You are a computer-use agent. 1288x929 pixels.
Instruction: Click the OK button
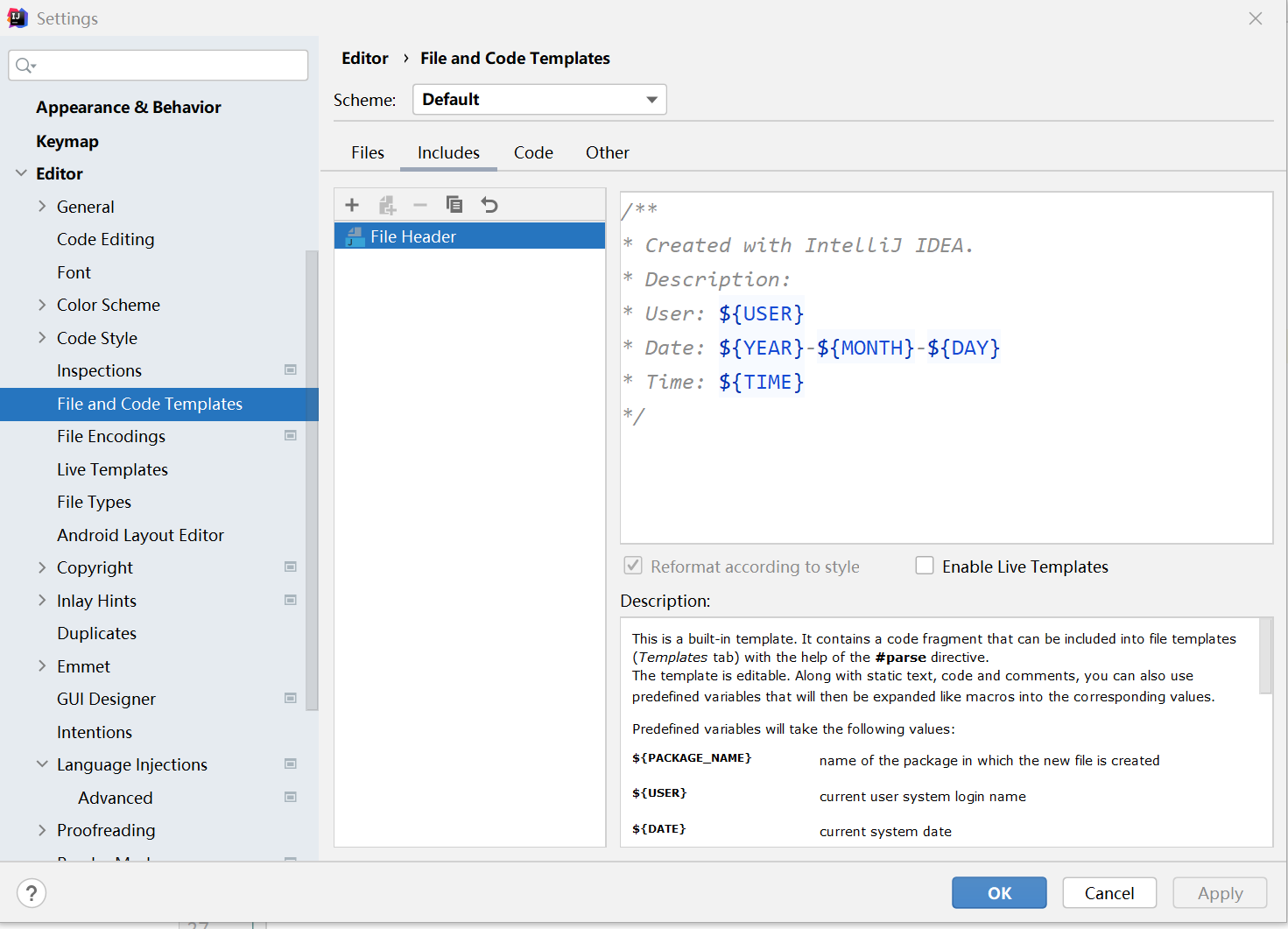pyautogui.click(x=999, y=893)
